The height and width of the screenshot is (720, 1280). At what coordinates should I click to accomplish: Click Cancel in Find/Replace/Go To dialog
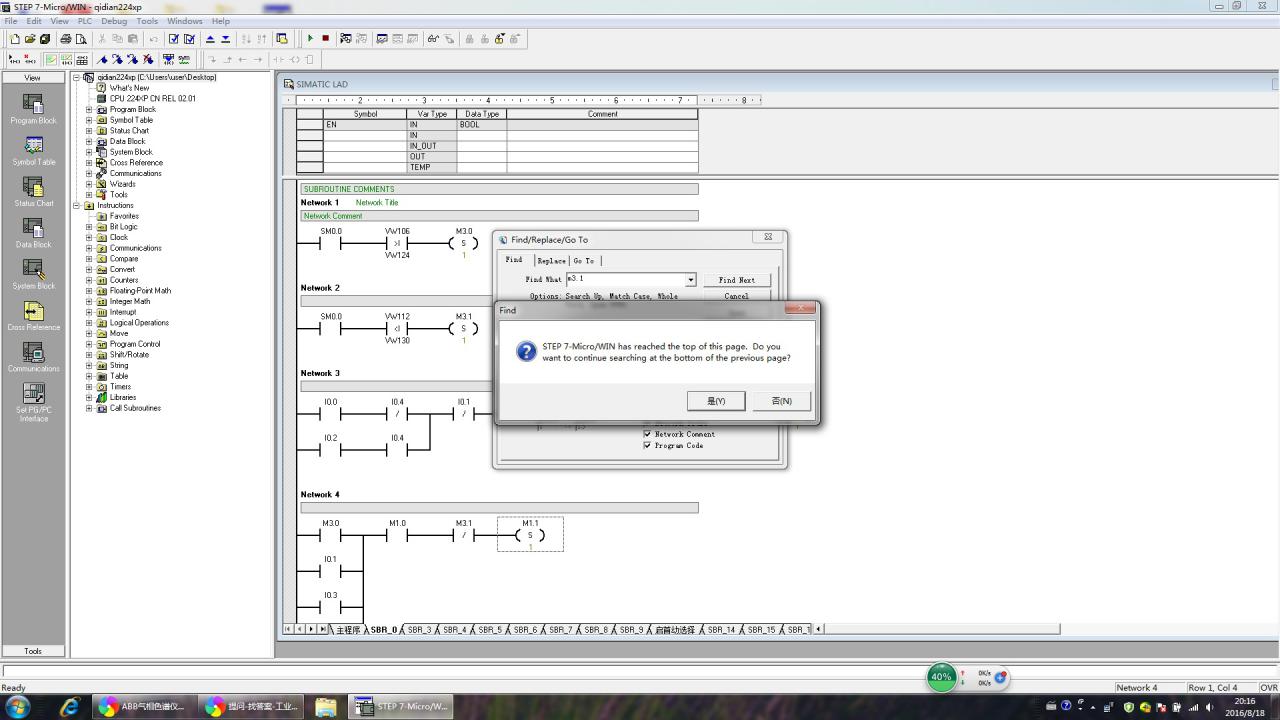(737, 296)
